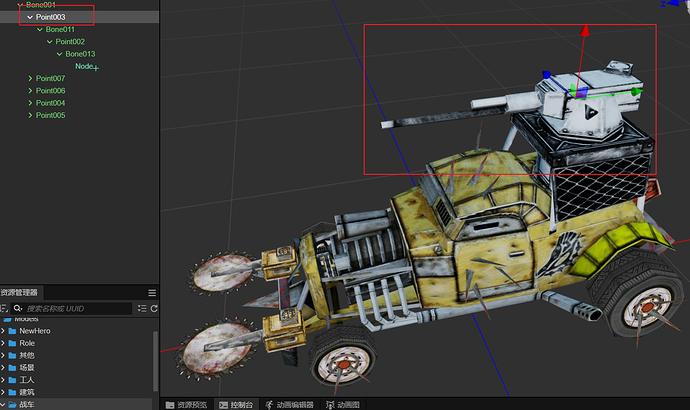This screenshot has width=690, height=410.
Task: Select the Bone011 node
Action: click(60, 29)
